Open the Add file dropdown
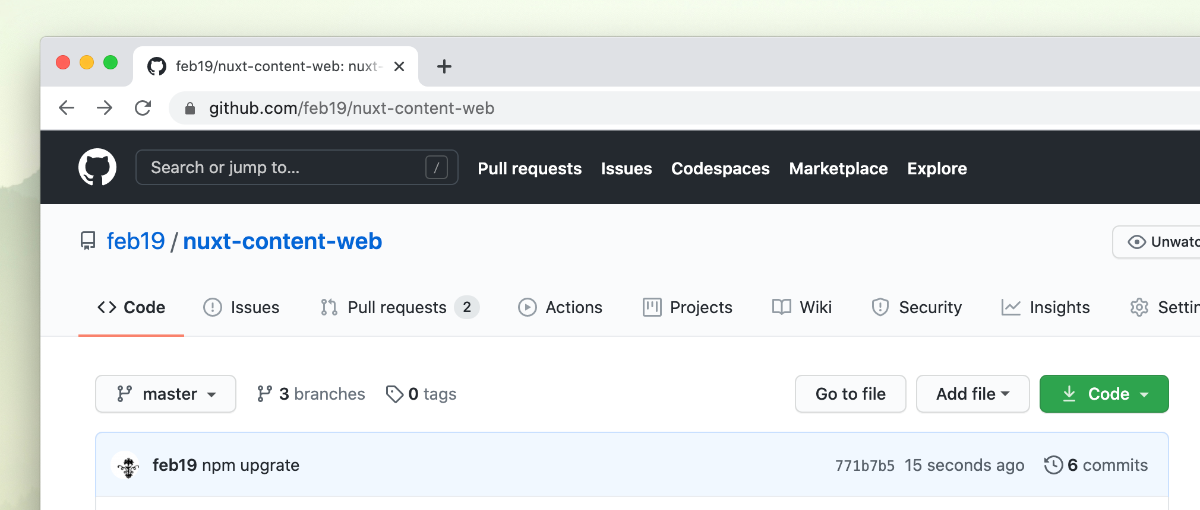 click(973, 394)
